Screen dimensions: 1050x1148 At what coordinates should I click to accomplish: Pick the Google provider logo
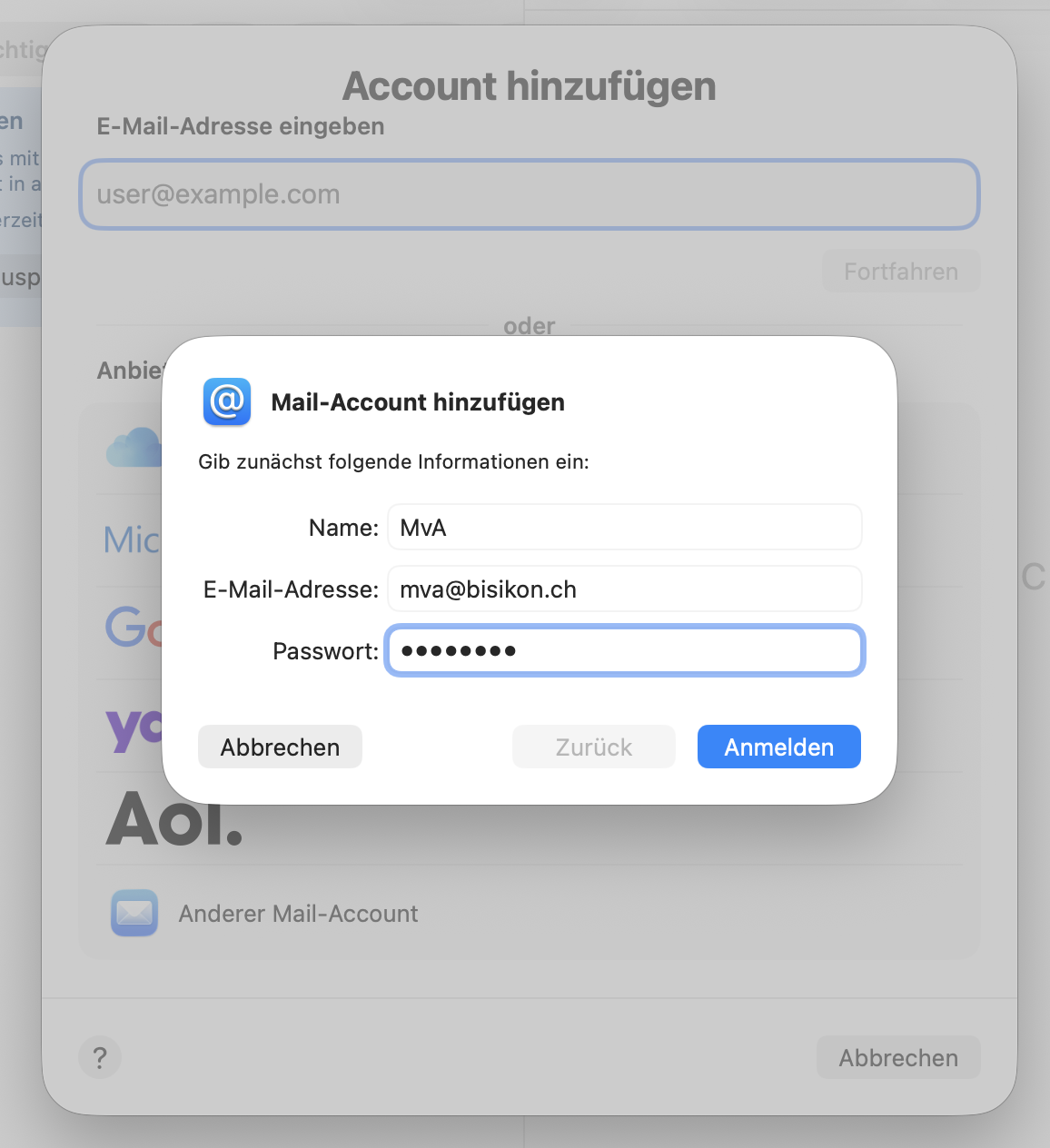[134, 627]
